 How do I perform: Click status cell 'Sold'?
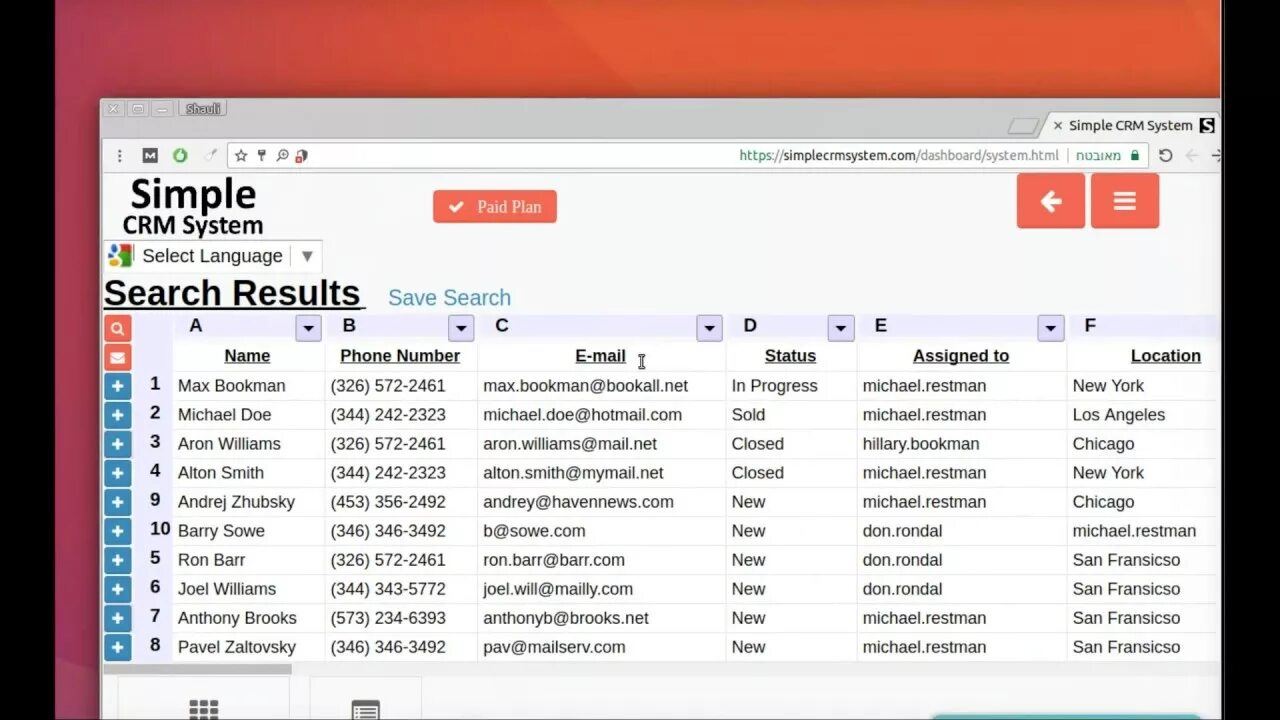tap(748, 415)
